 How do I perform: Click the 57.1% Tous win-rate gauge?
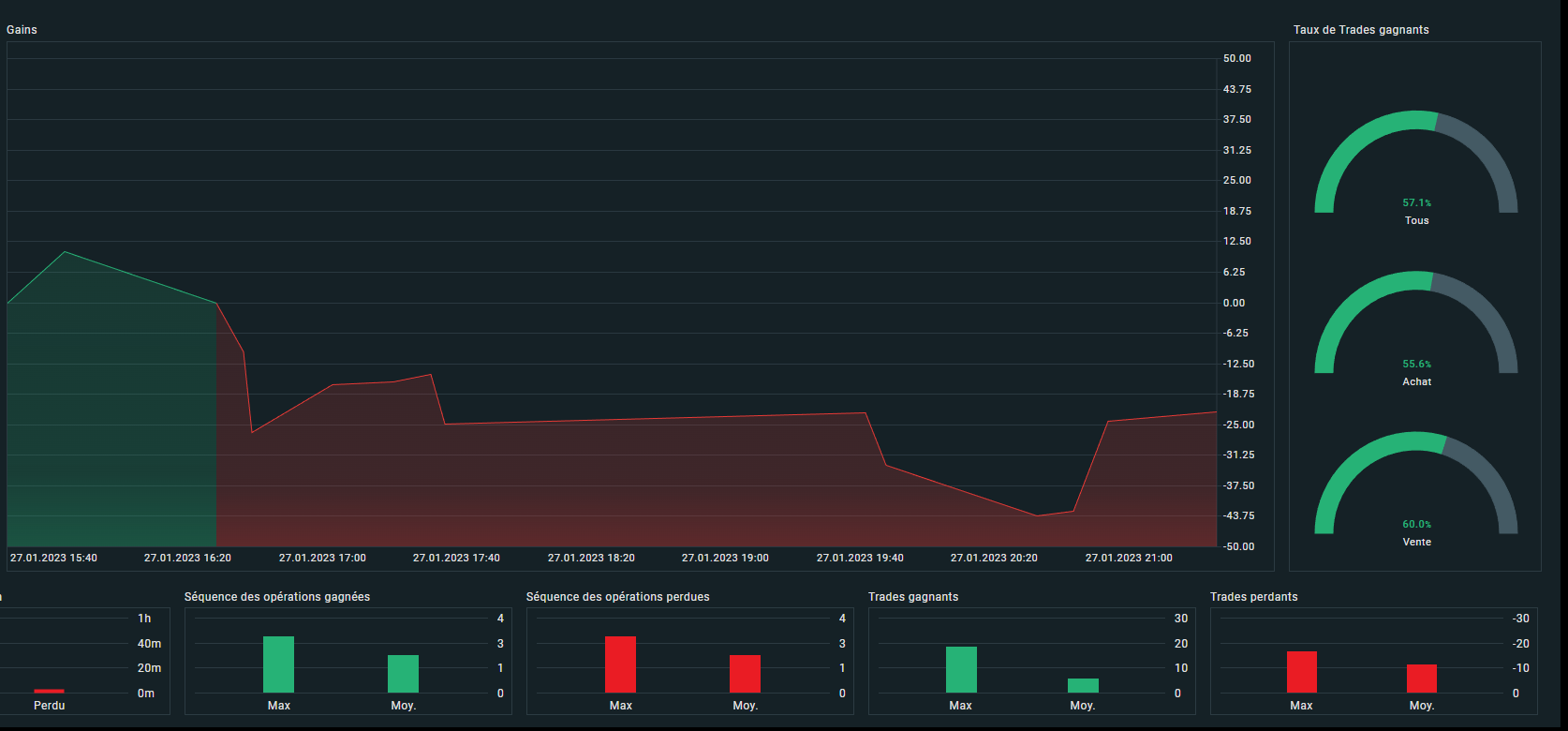[1415, 162]
